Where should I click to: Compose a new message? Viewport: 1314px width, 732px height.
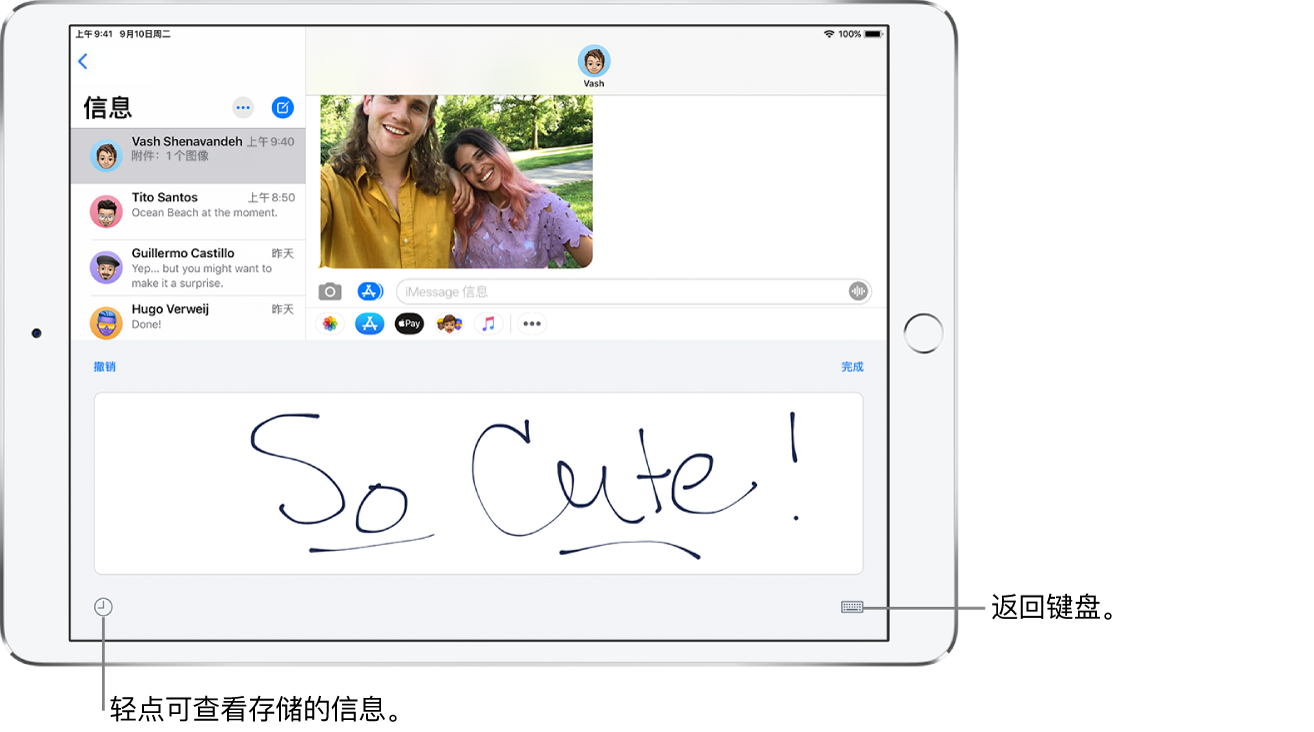(283, 107)
